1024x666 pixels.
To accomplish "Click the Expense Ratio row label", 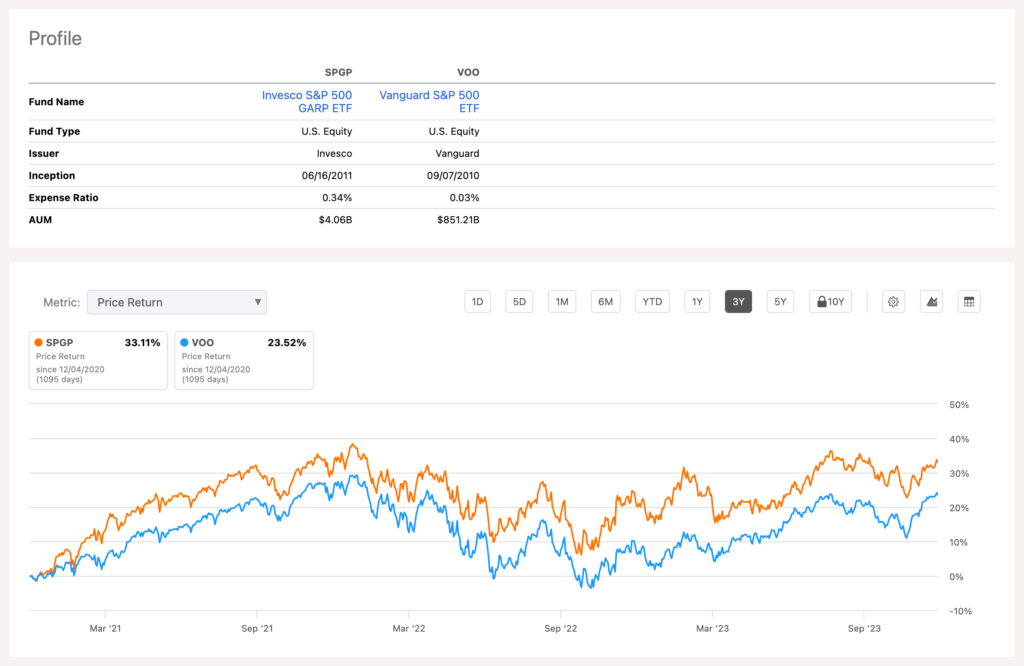I will point(63,198).
